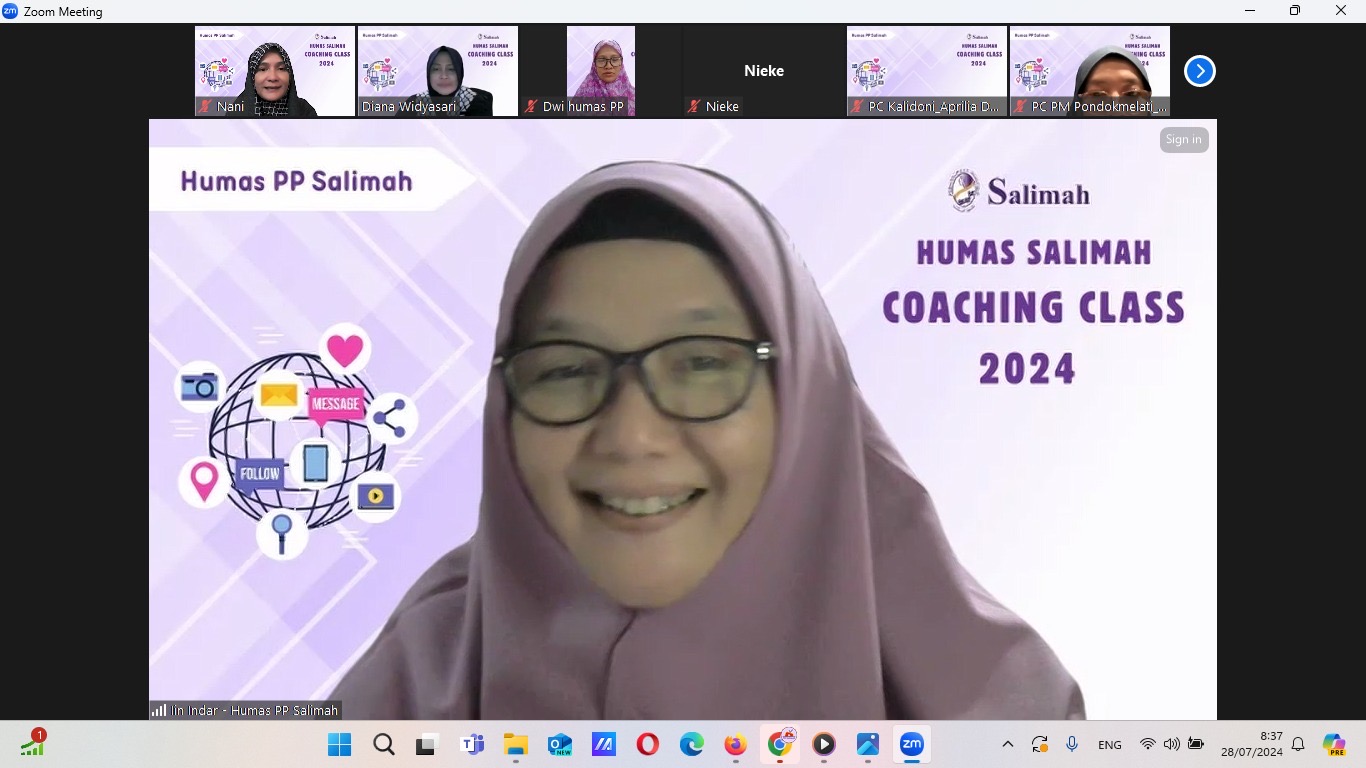The image size is (1366, 768).
Task: Click the muted mic icon beside PC Kalidoni
Action: [x=857, y=106]
